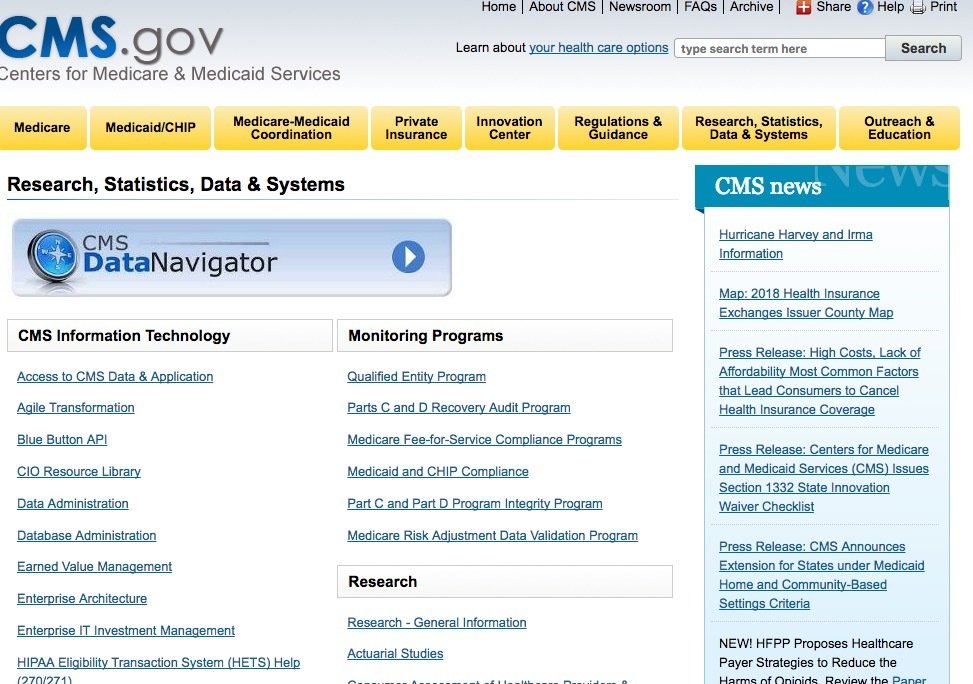Viewport: 973px width, 684px height.
Task: Click the CMS Information Technology heading
Action: (169, 336)
